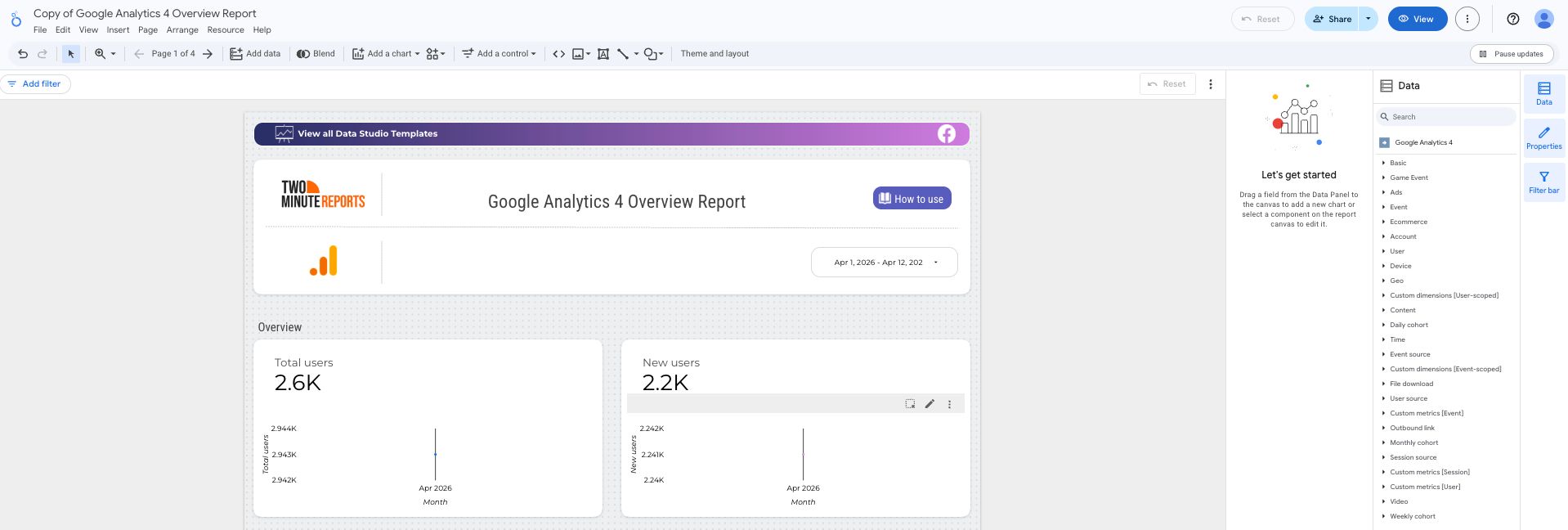This screenshot has height=530, width=1568.
Task: Go to the next report page
Action: coord(208,54)
